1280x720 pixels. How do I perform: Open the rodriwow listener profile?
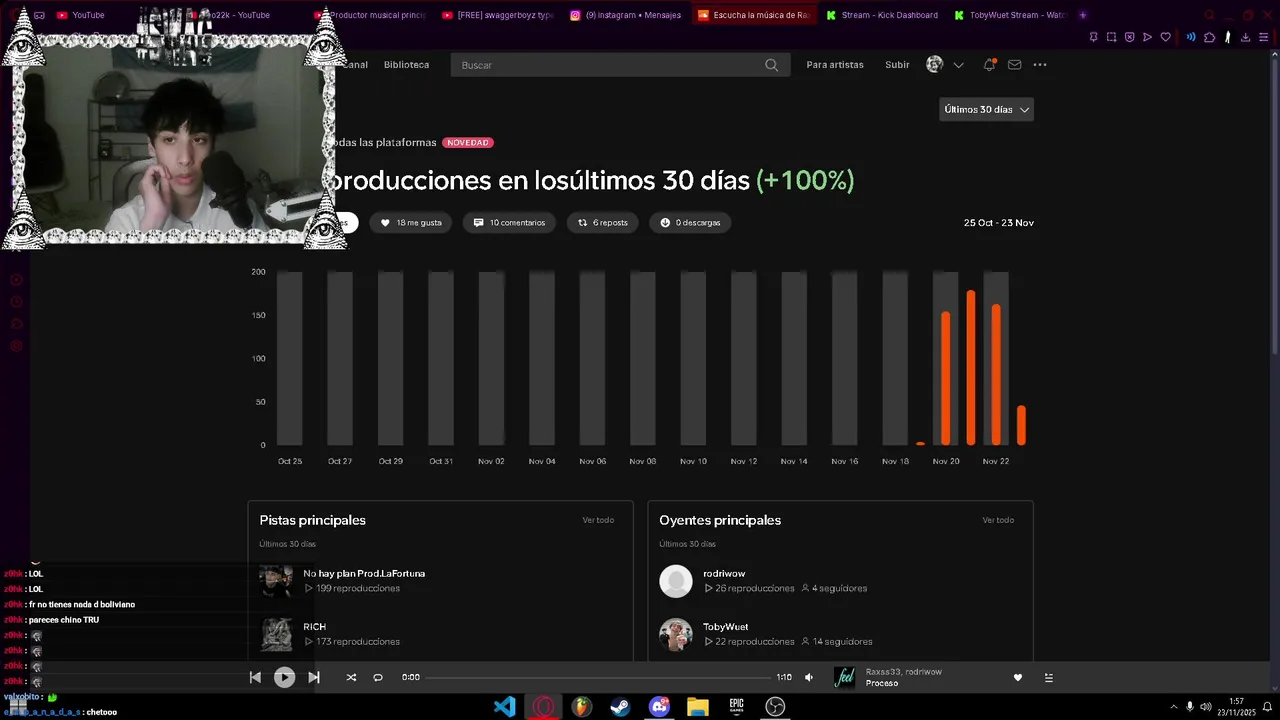(724, 573)
